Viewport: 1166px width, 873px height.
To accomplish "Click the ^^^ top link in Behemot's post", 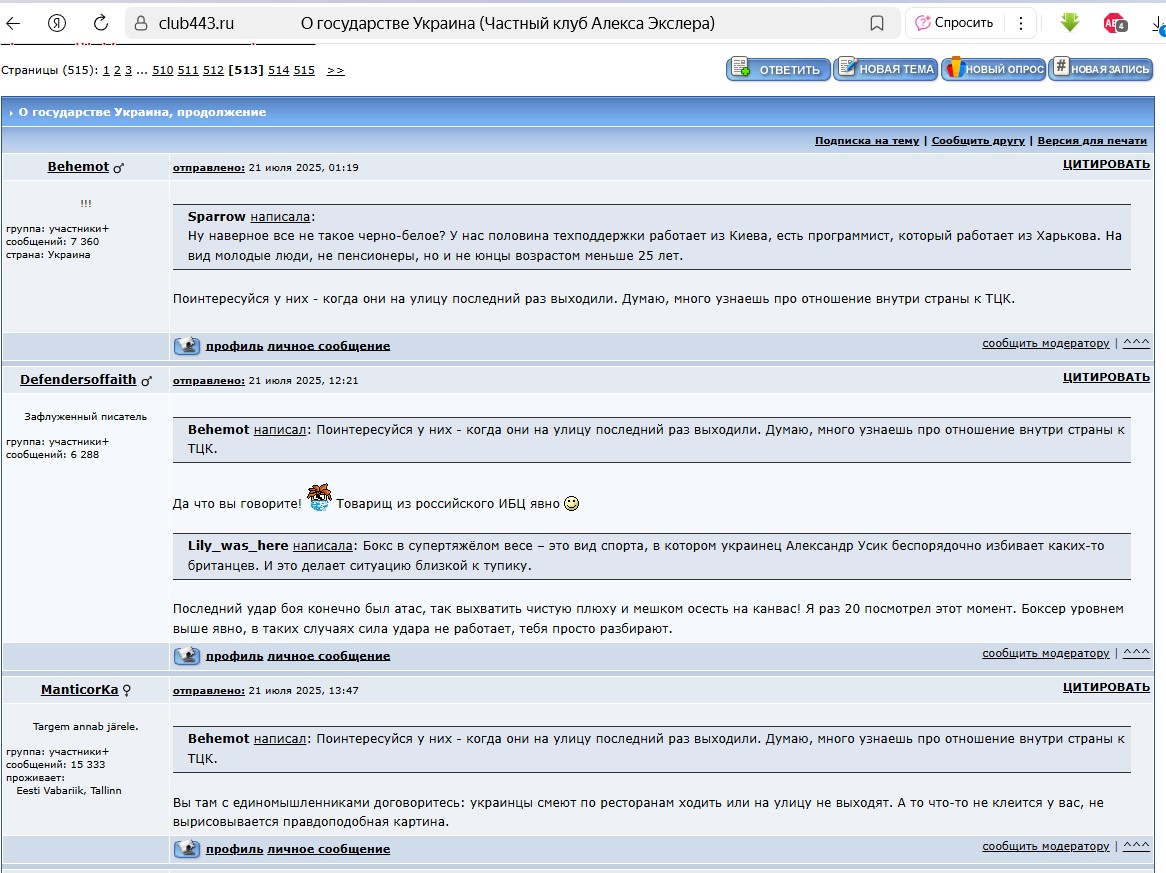I will (x=1136, y=343).
